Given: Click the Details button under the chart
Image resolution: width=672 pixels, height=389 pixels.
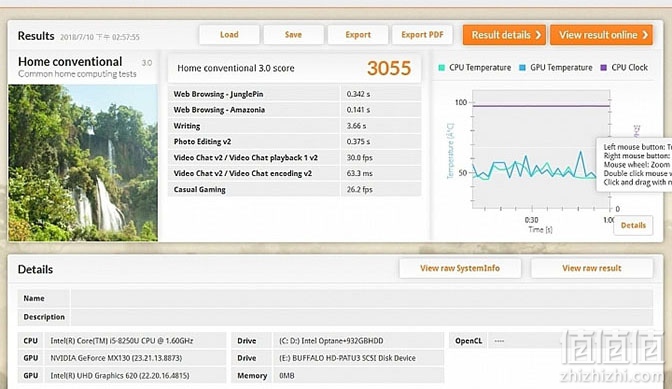Looking at the screenshot, I should point(633,225).
